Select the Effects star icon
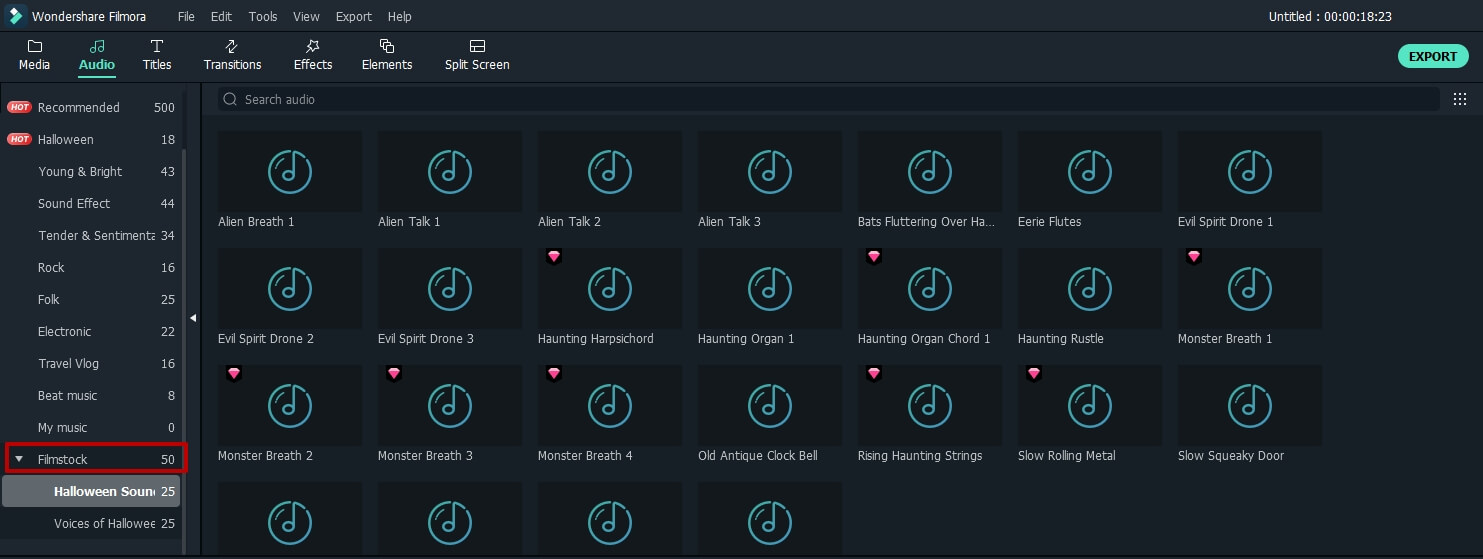This screenshot has height=559, width=1483. click(x=313, y=47)
